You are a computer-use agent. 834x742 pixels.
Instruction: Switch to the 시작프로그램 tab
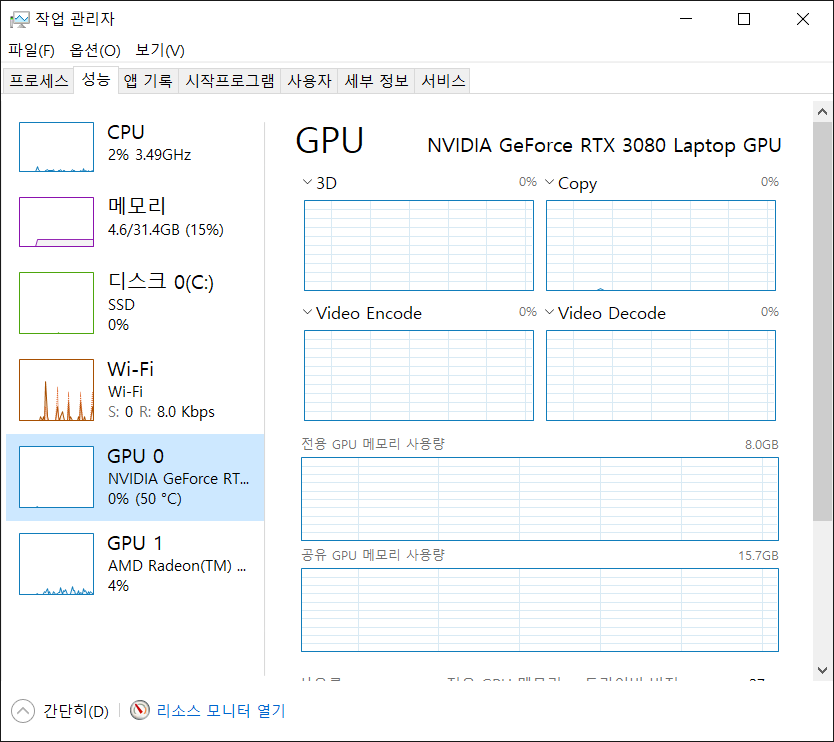[x=230, y=81]
